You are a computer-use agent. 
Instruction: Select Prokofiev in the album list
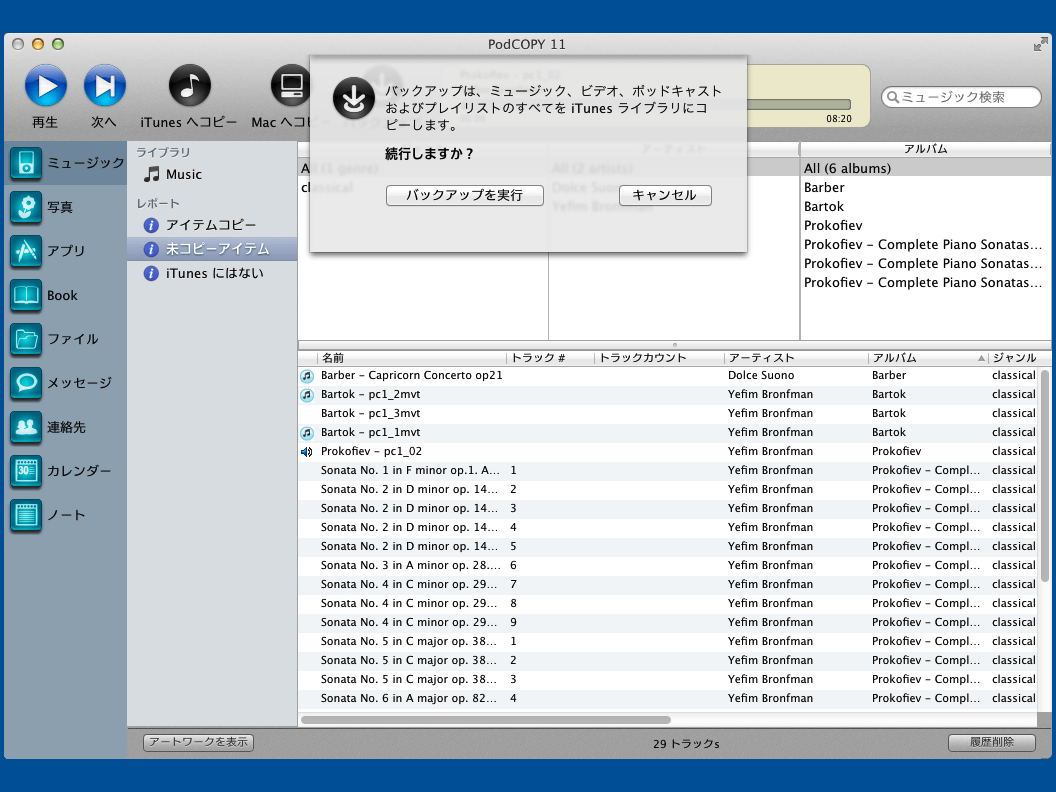pos(926,225)
